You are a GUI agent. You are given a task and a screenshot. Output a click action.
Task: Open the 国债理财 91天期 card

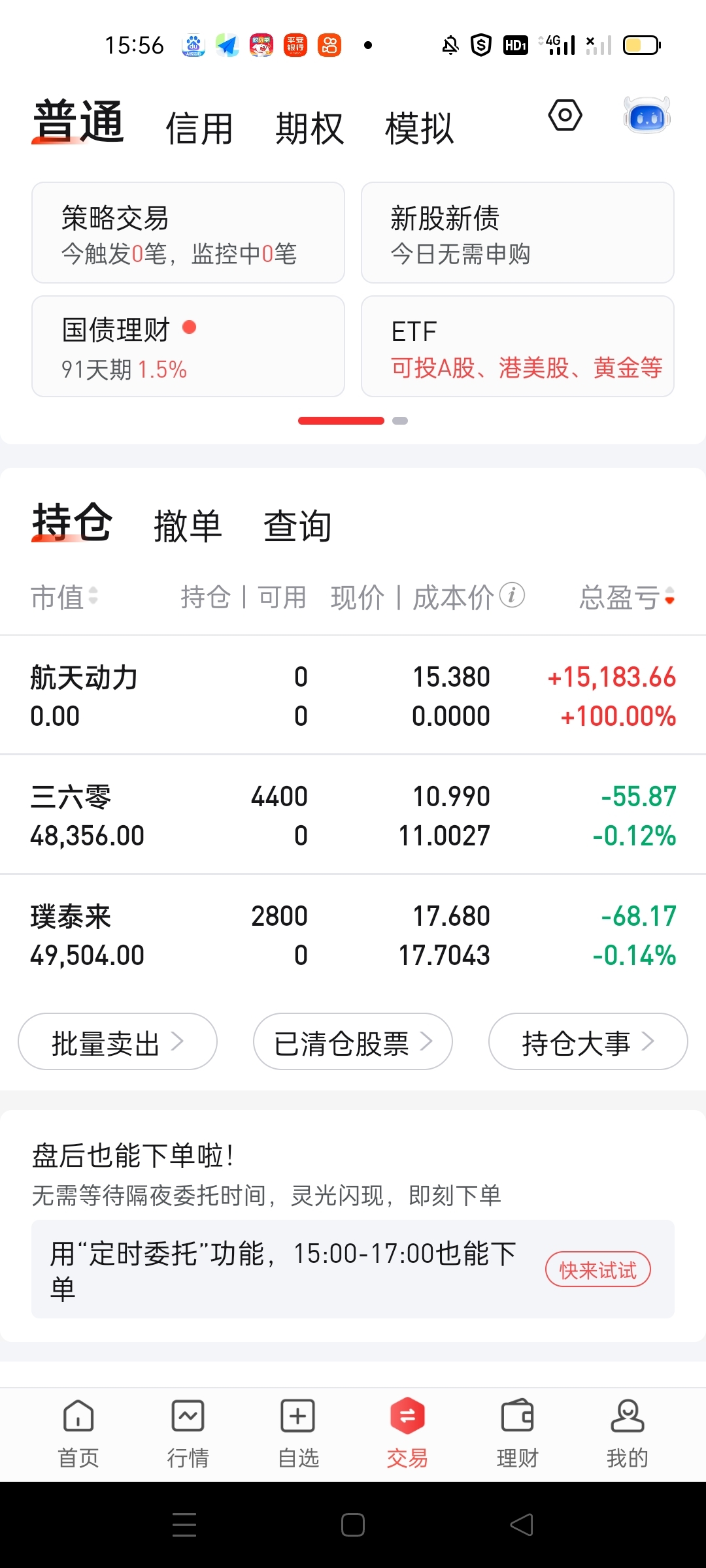tap(188, 346)
